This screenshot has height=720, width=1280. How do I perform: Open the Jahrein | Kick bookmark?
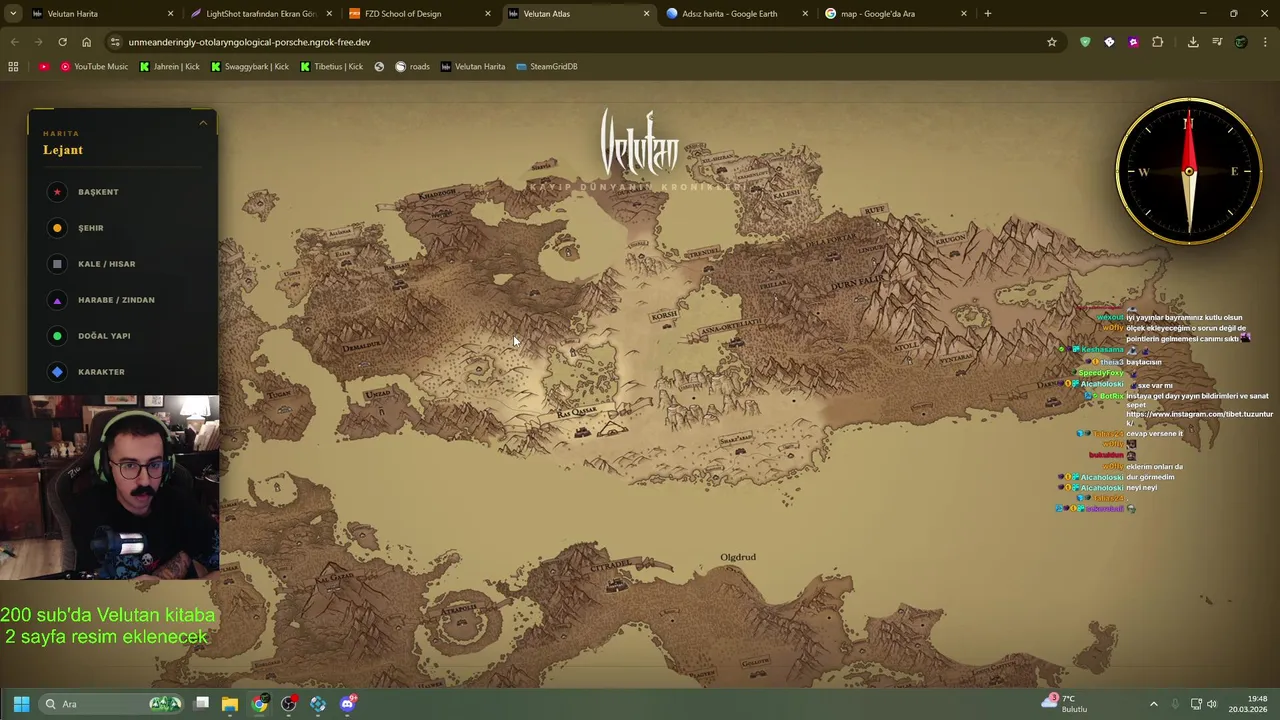[170, 66]
